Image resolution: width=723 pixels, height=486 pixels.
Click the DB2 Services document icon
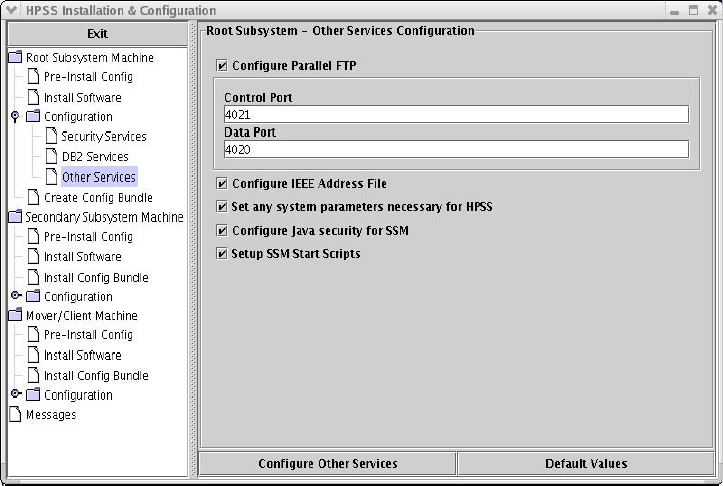(x=52, y=156)
